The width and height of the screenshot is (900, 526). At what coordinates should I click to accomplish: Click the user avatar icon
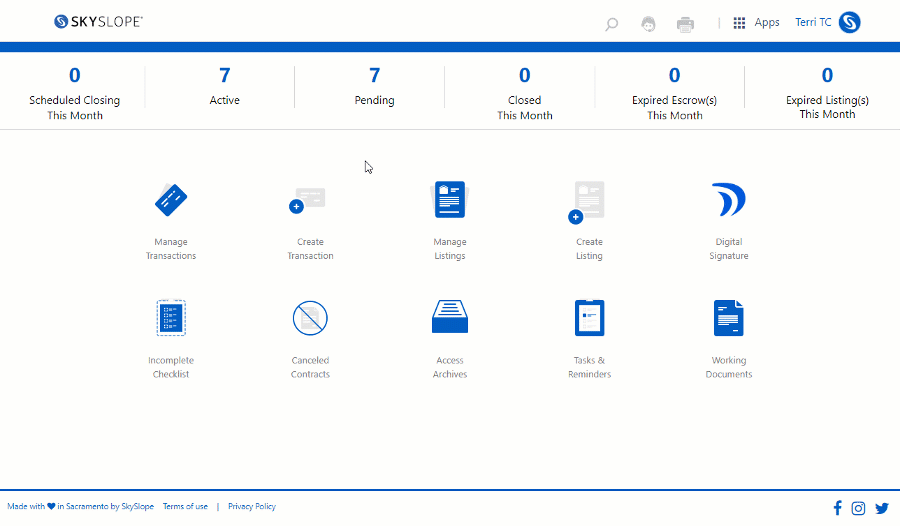[849, 22]
